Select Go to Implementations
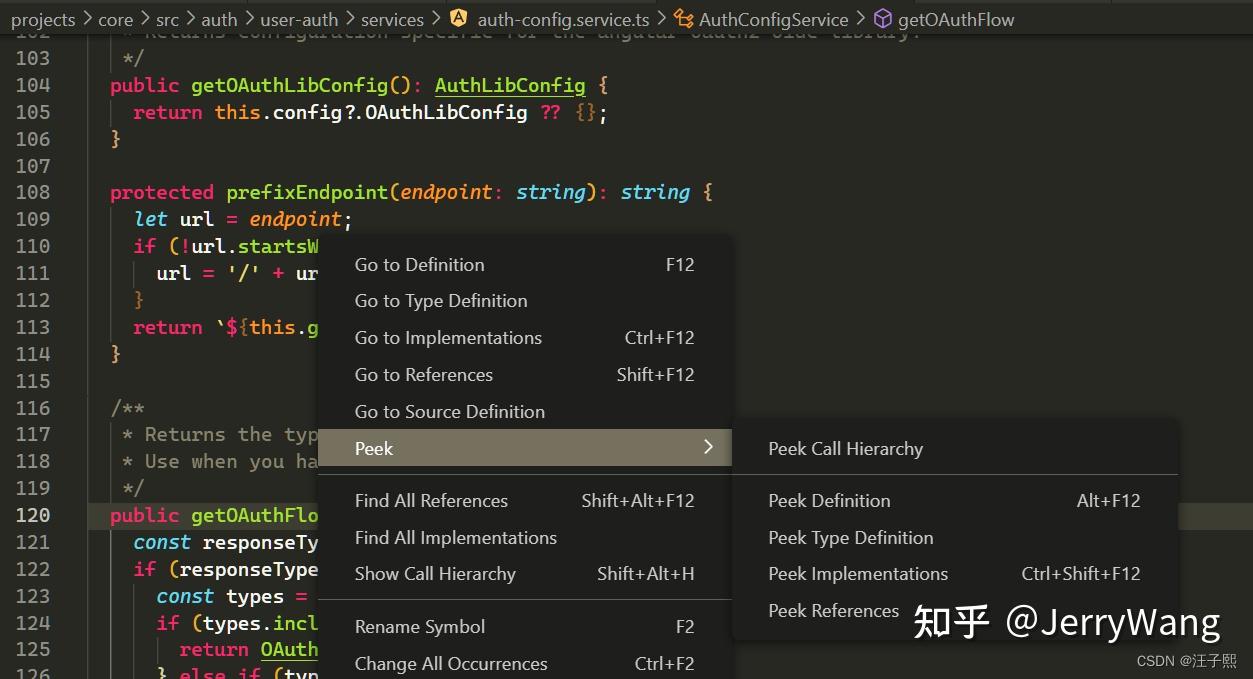Image resolution: width=1253 pixels, height=679 pixels. click(x=448, y=337)
